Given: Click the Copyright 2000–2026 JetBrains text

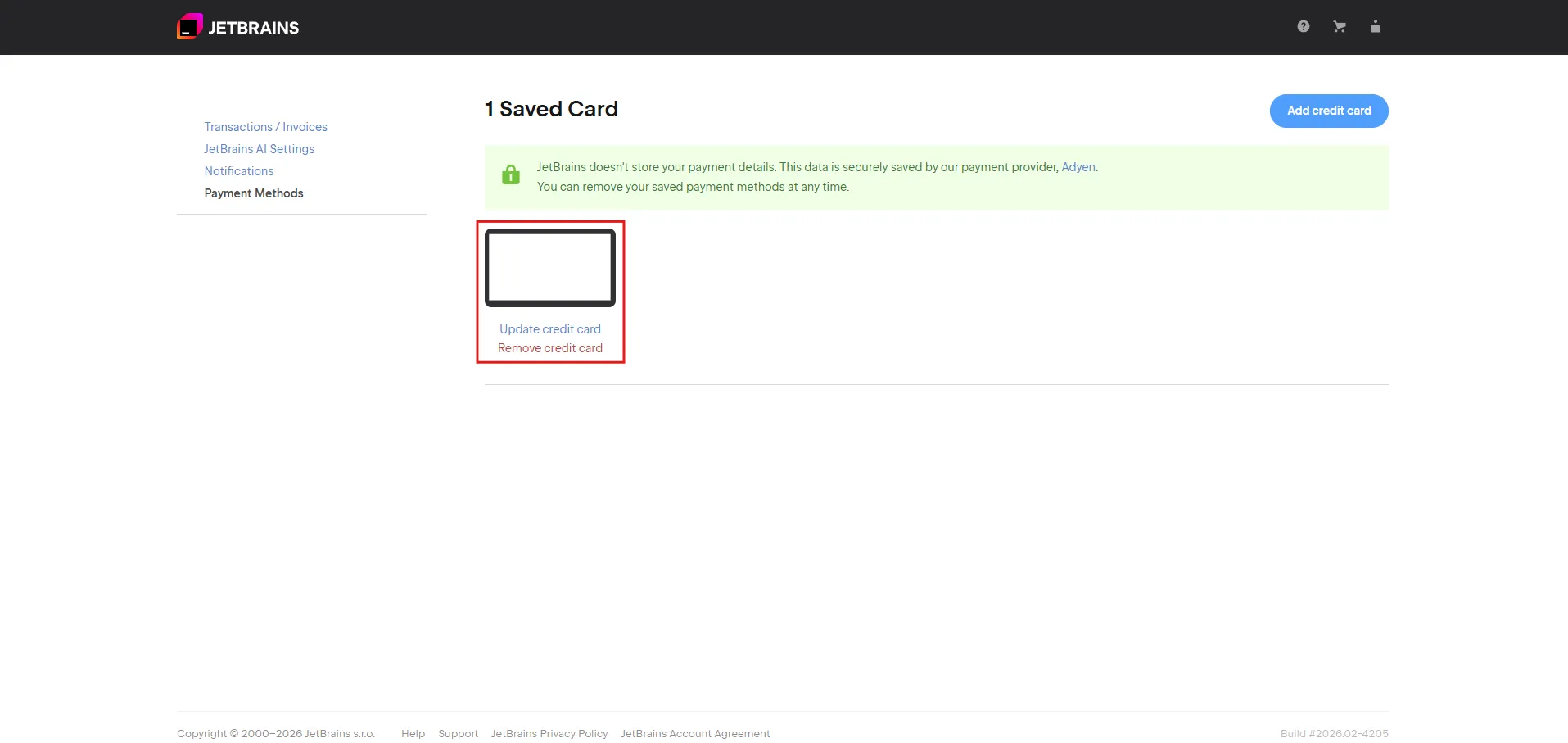Looking at the screenshot, I should [x=276, y=734].
